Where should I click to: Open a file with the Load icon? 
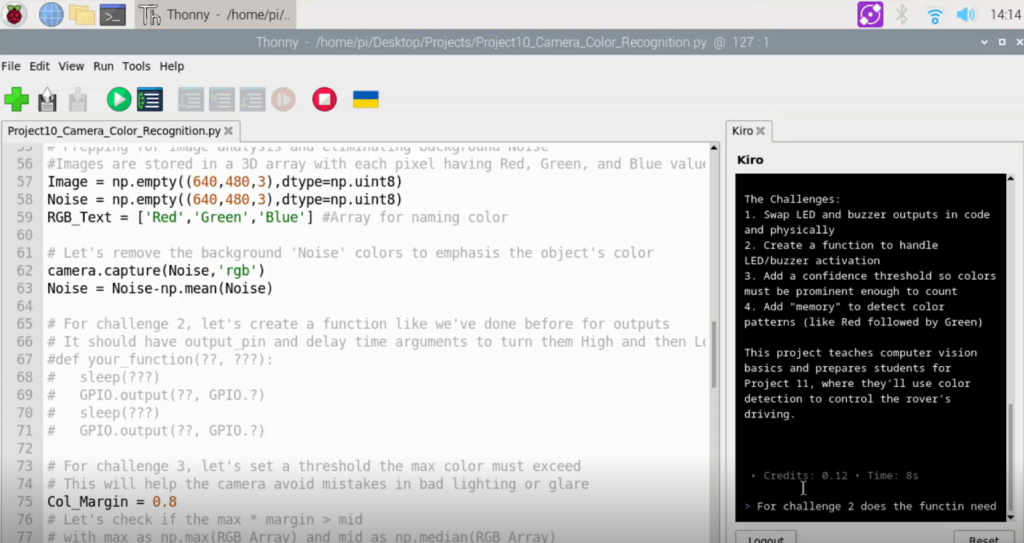47,100
